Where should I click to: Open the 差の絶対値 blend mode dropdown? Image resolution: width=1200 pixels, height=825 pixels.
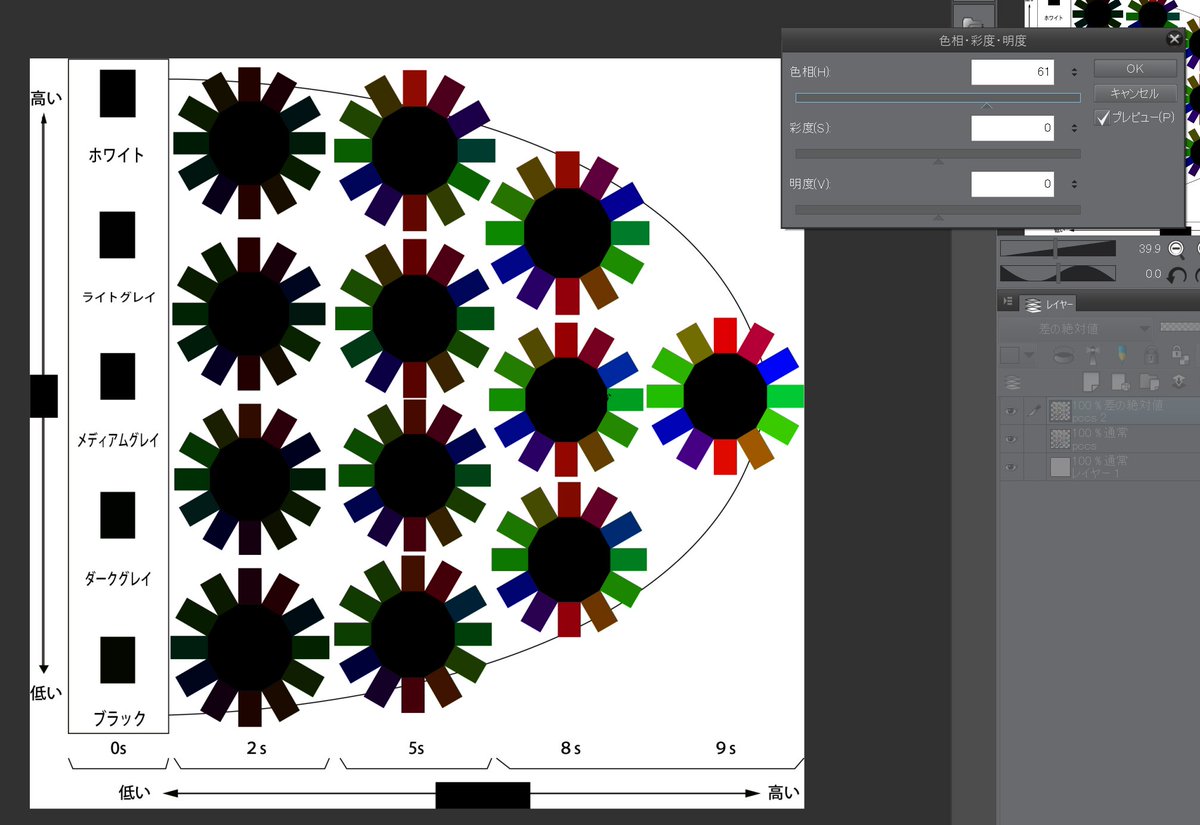1075,328
